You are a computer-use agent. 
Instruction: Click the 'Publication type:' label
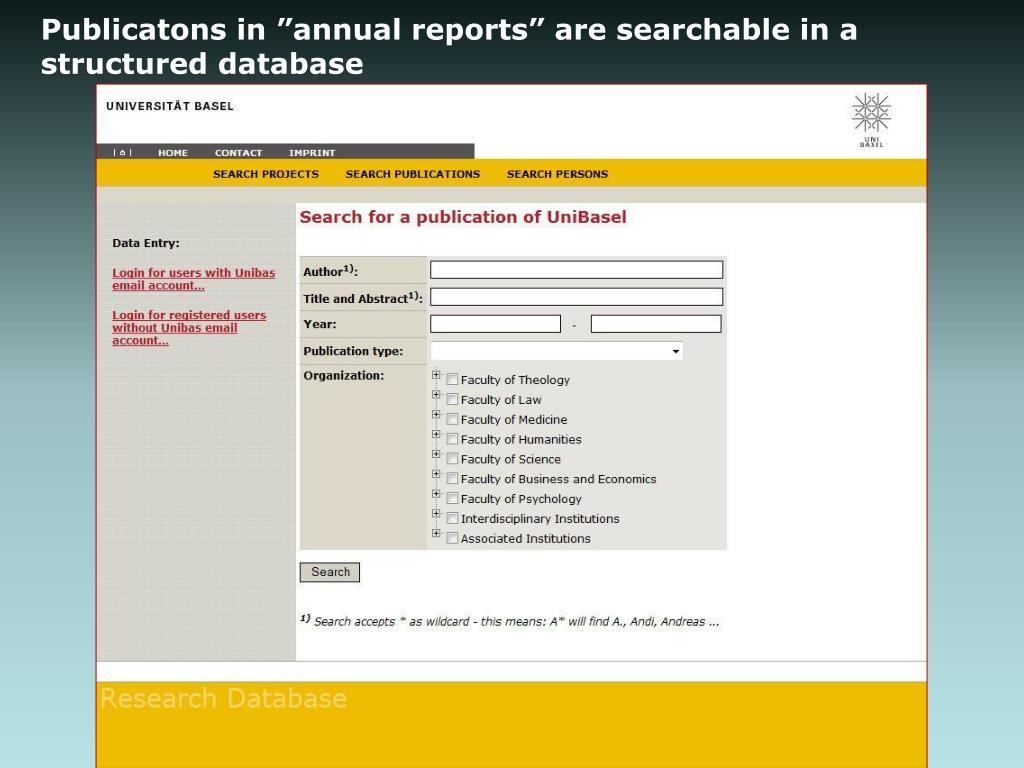pyautogui.click(x=353, y=351)
